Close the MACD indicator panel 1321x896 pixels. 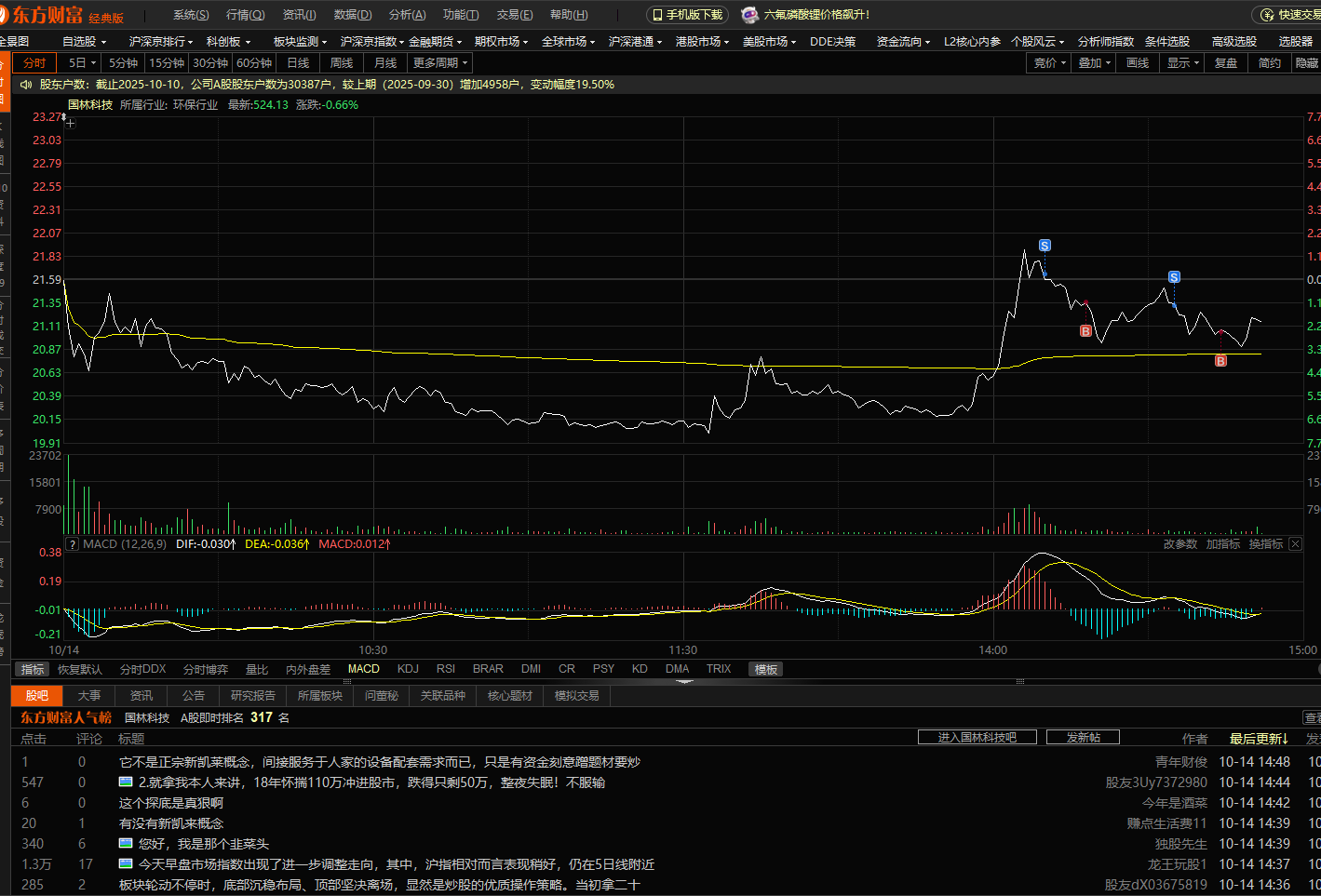pos(1295,544)
